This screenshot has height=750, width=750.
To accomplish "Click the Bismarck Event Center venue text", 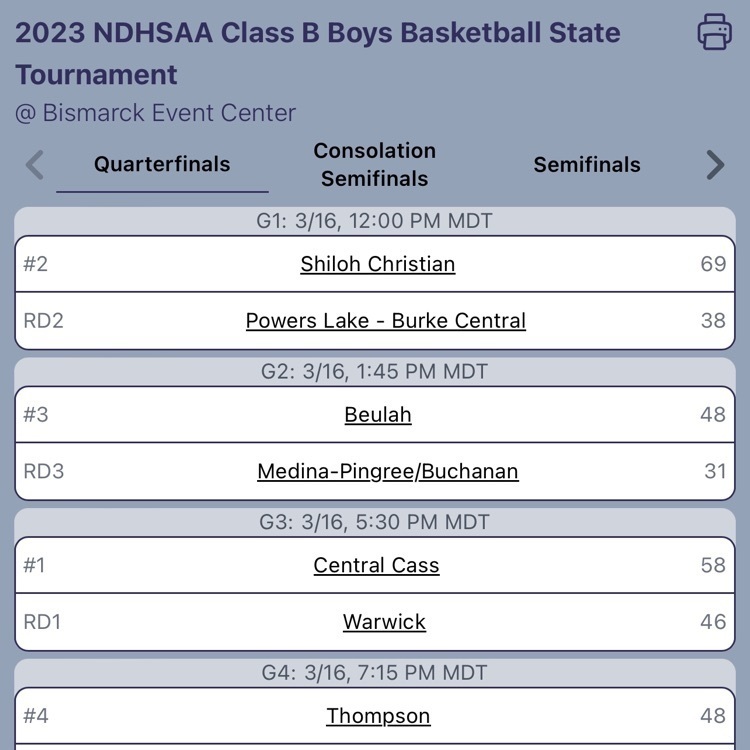I will click(x=155, y=113).
